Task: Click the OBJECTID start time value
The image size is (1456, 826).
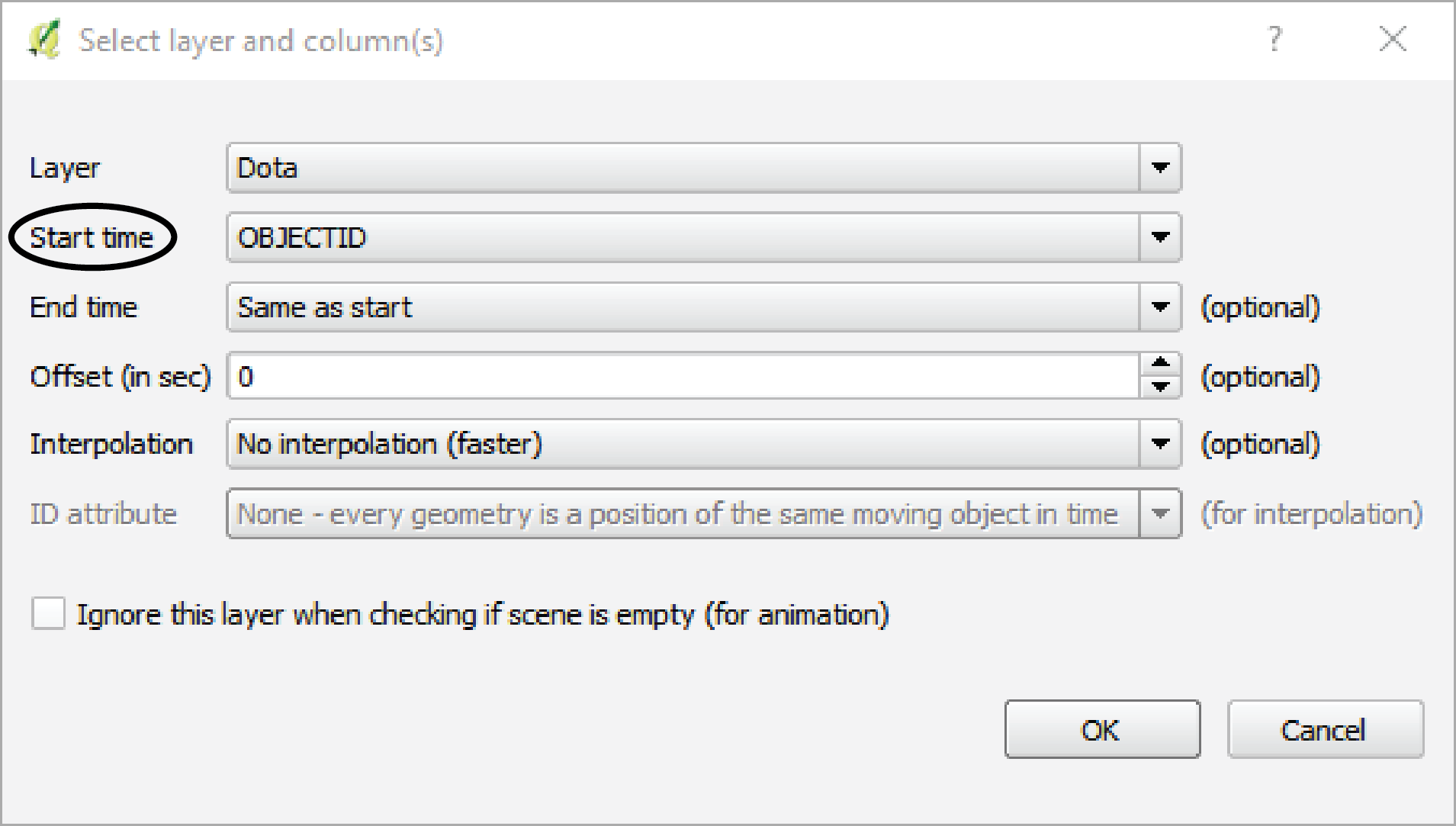Action: click(302, 238)
